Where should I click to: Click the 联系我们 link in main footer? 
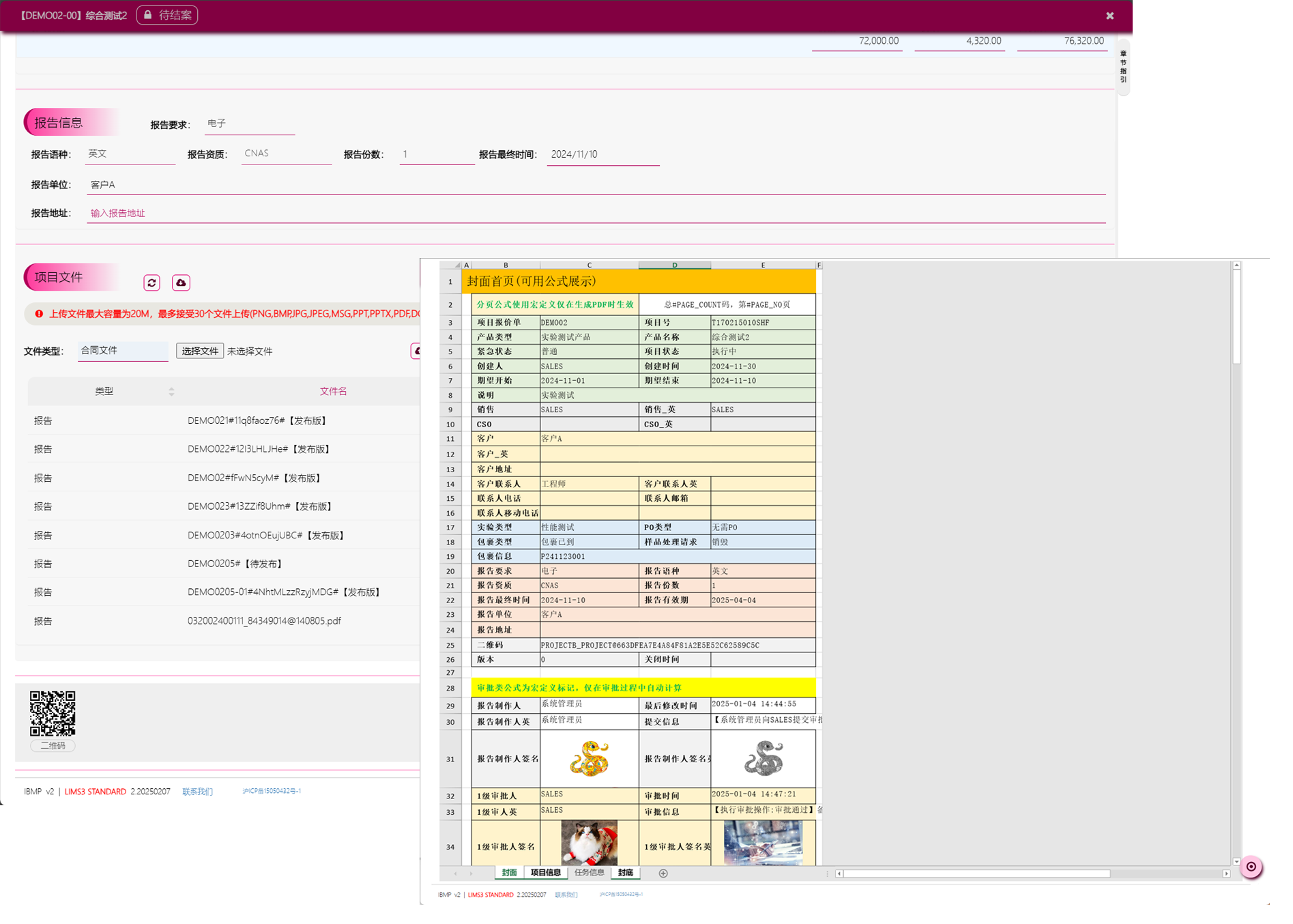[x=197, y=792]
